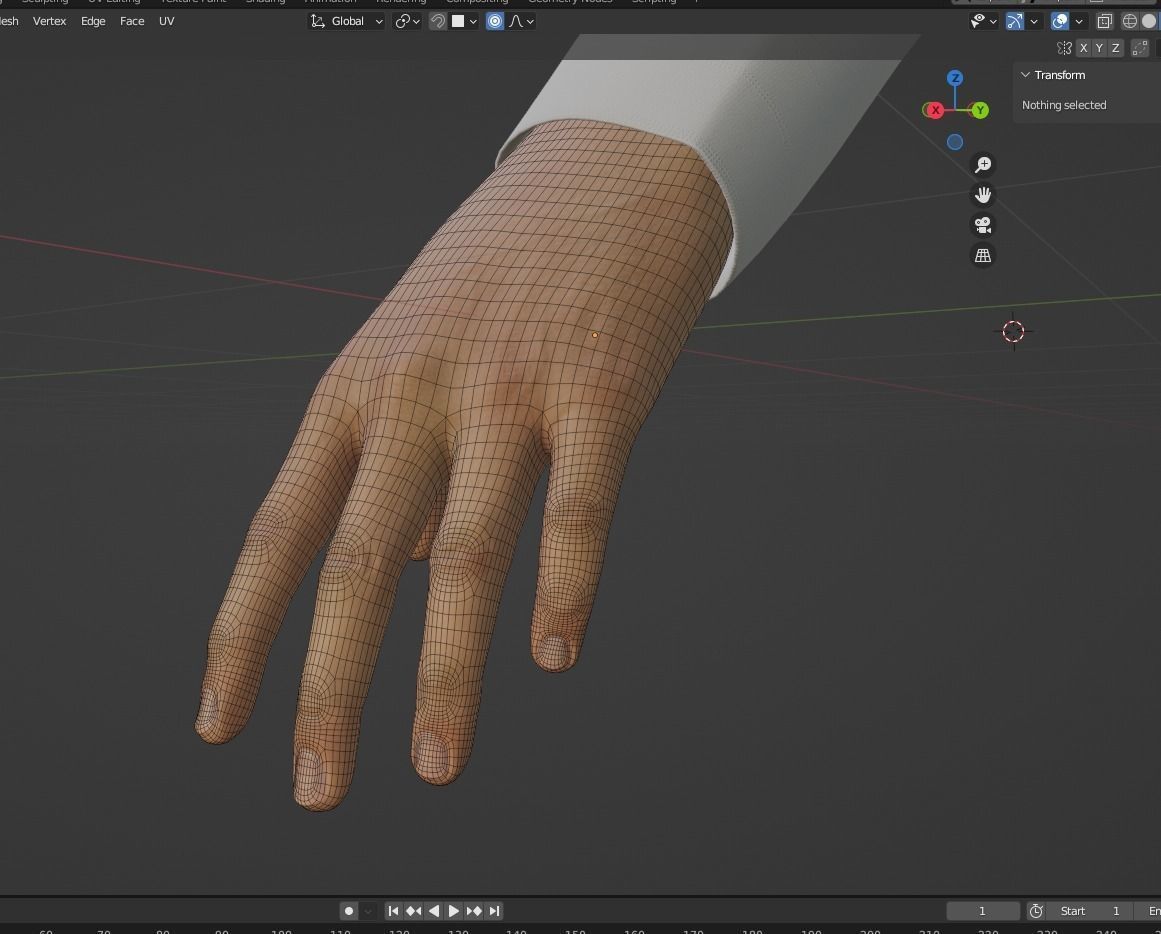This screenshot has height=934, width=1161.
Task: Play animation in reverse
Action: (x=434, y=910)
